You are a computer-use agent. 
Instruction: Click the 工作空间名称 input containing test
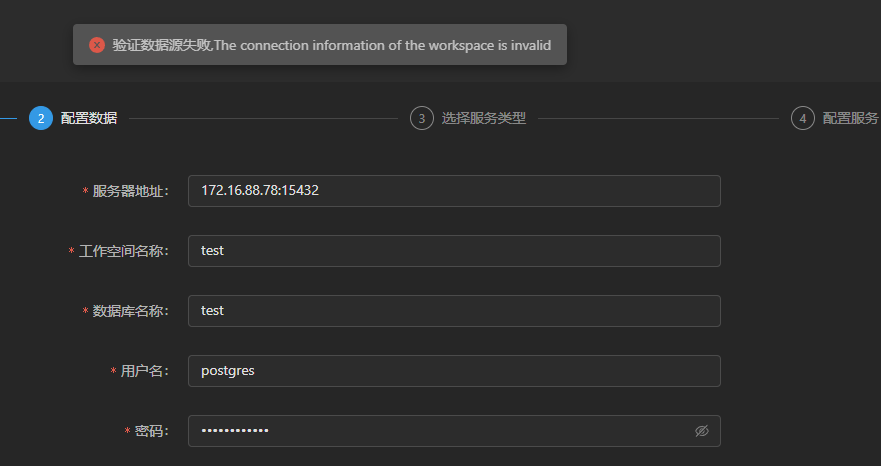pos(454,251)
